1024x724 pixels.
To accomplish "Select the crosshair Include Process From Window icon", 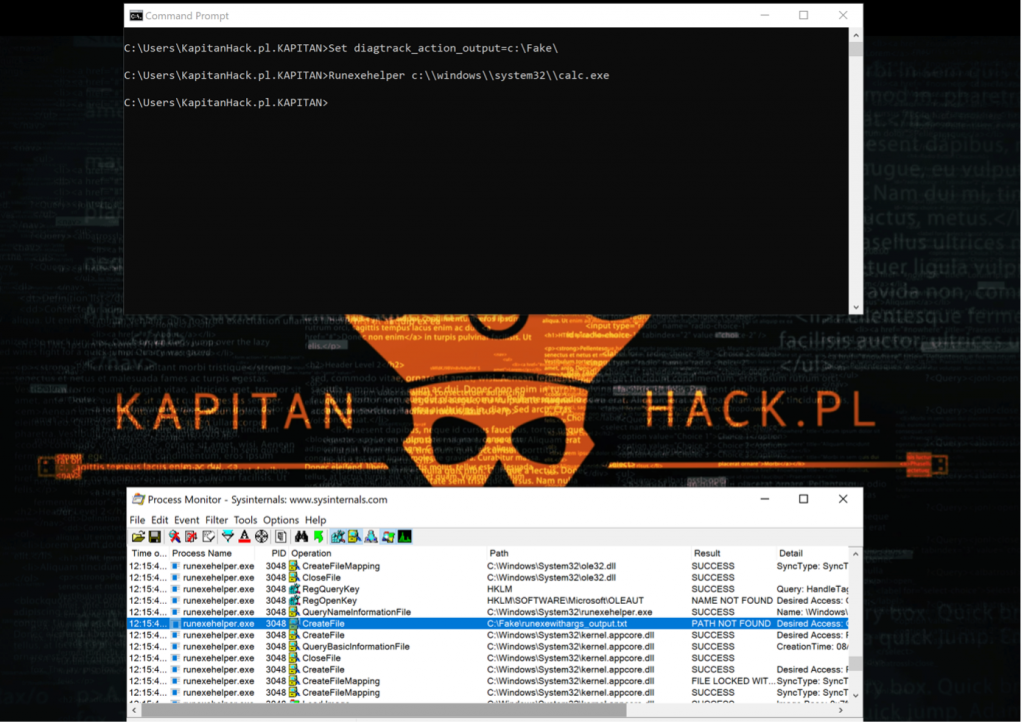I will coord(261,537).
